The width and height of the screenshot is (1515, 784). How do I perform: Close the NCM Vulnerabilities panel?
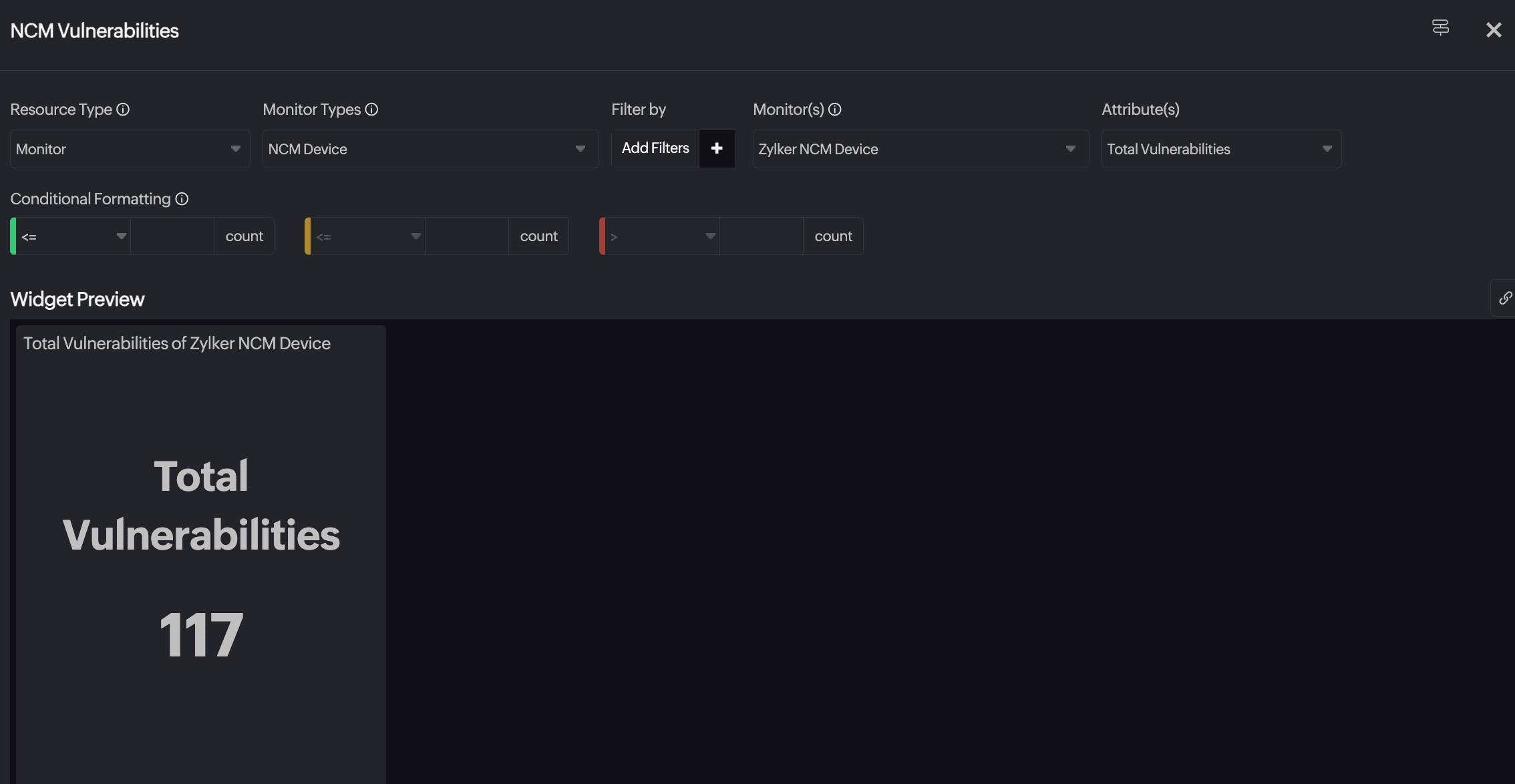pos(1494,30)
